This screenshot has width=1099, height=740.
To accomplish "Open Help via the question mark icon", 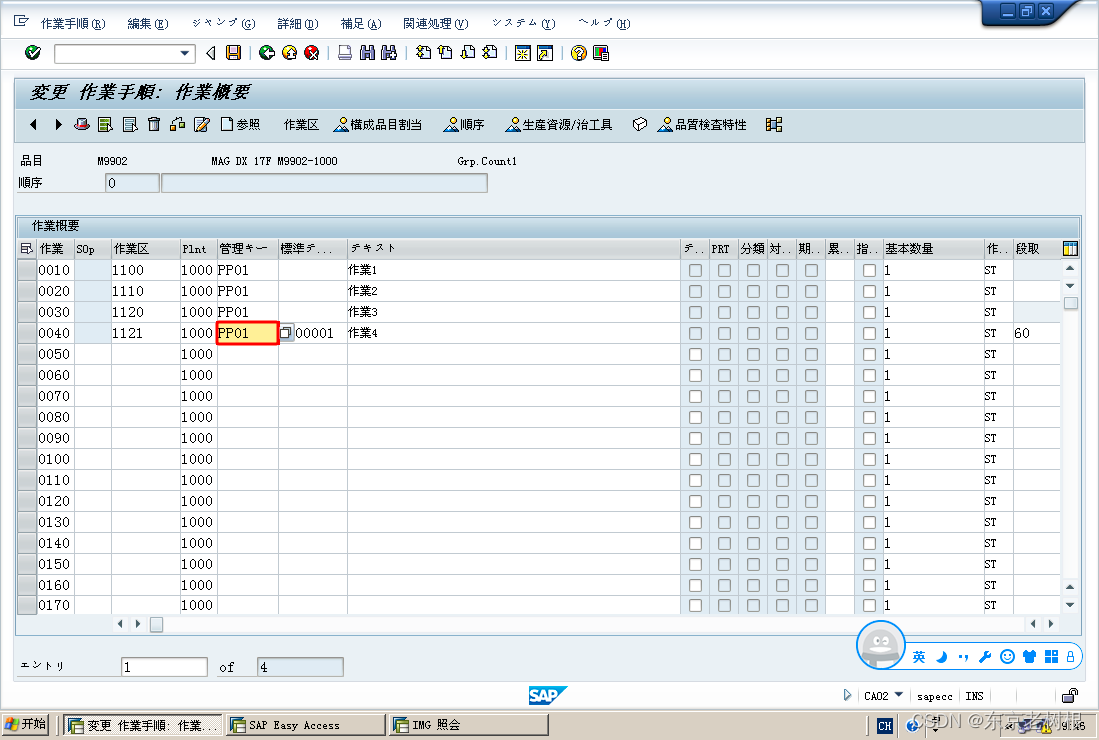I will 580,53.
